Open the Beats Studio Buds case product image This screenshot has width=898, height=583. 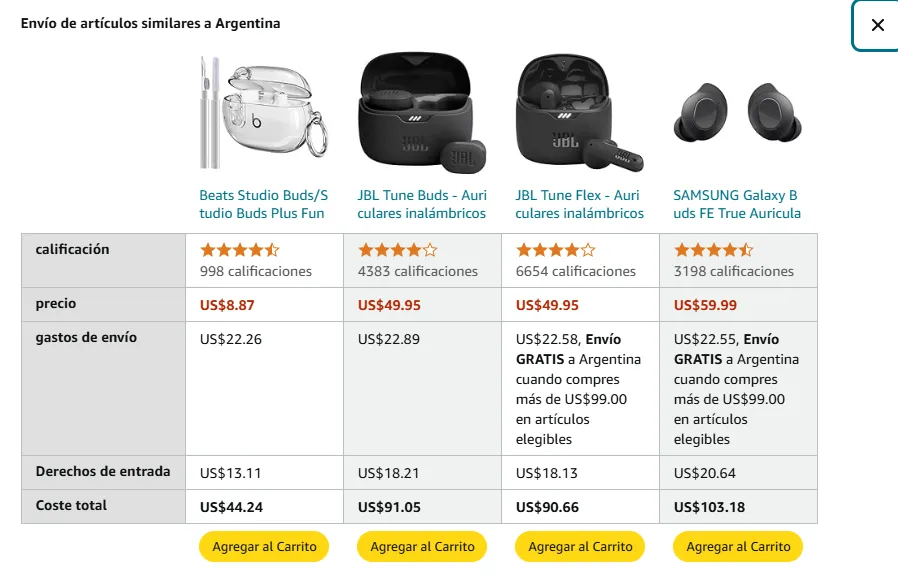coord(264,111)
